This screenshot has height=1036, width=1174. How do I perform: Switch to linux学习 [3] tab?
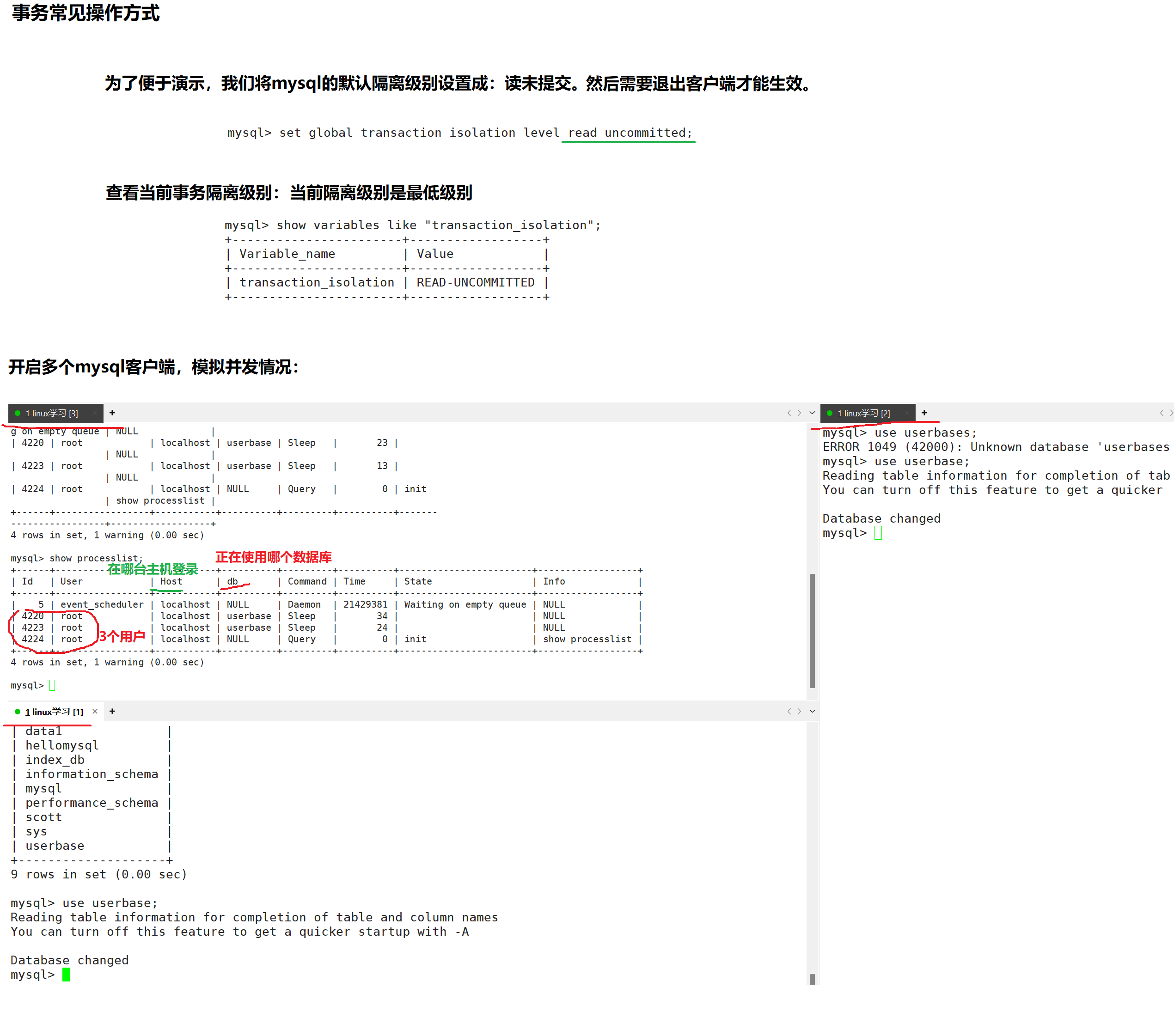coord(52,414)
